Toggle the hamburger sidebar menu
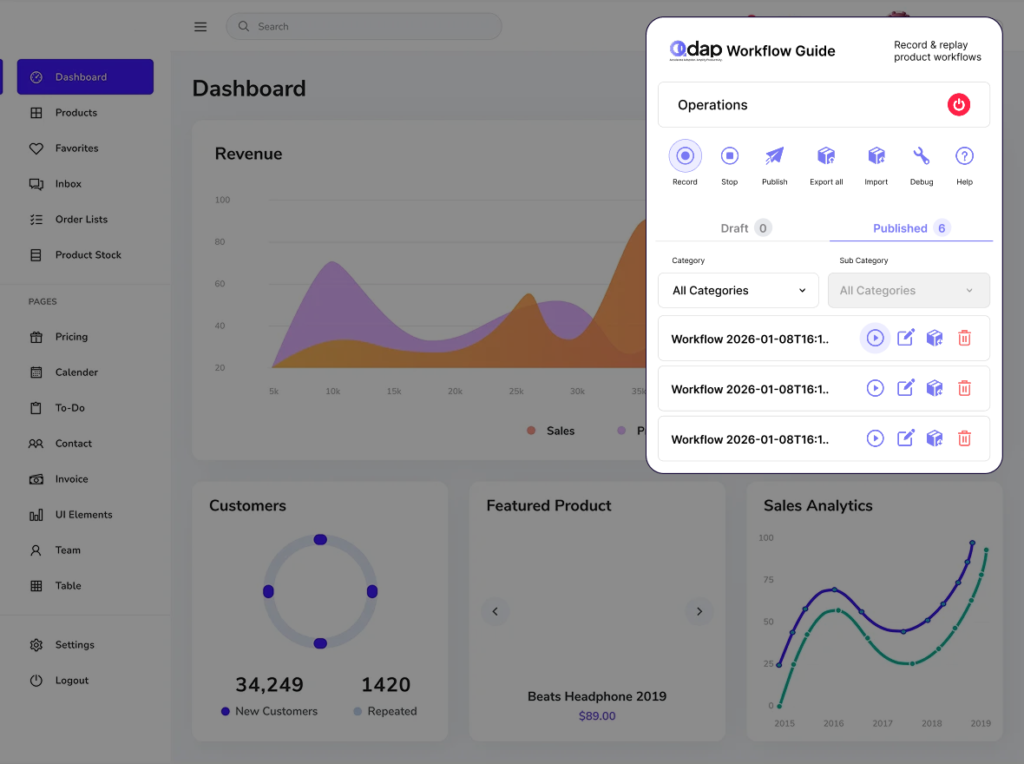The width and height of the screenshot is (1024, 764). point(201,27)
